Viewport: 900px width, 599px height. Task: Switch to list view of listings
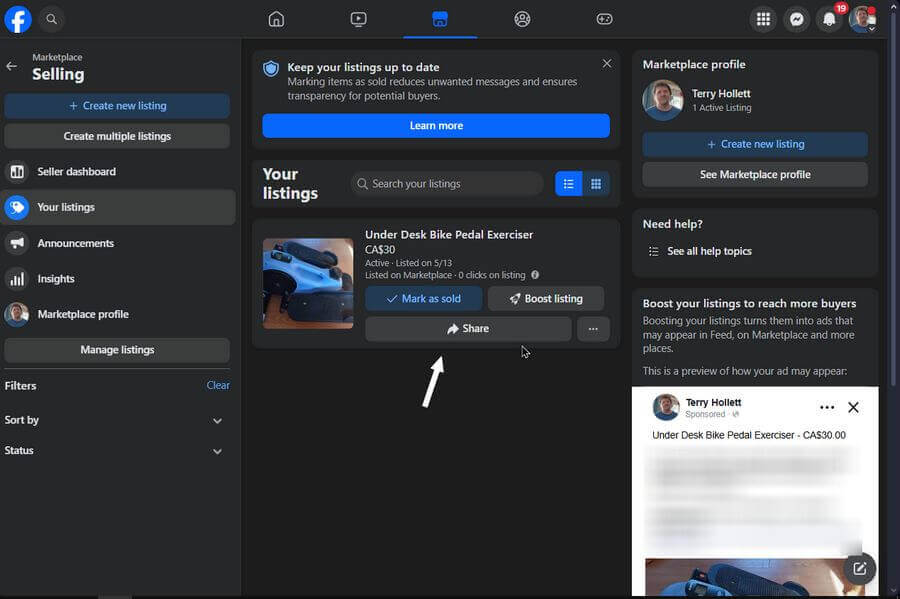pyautogui.click(x=569, y=184)
